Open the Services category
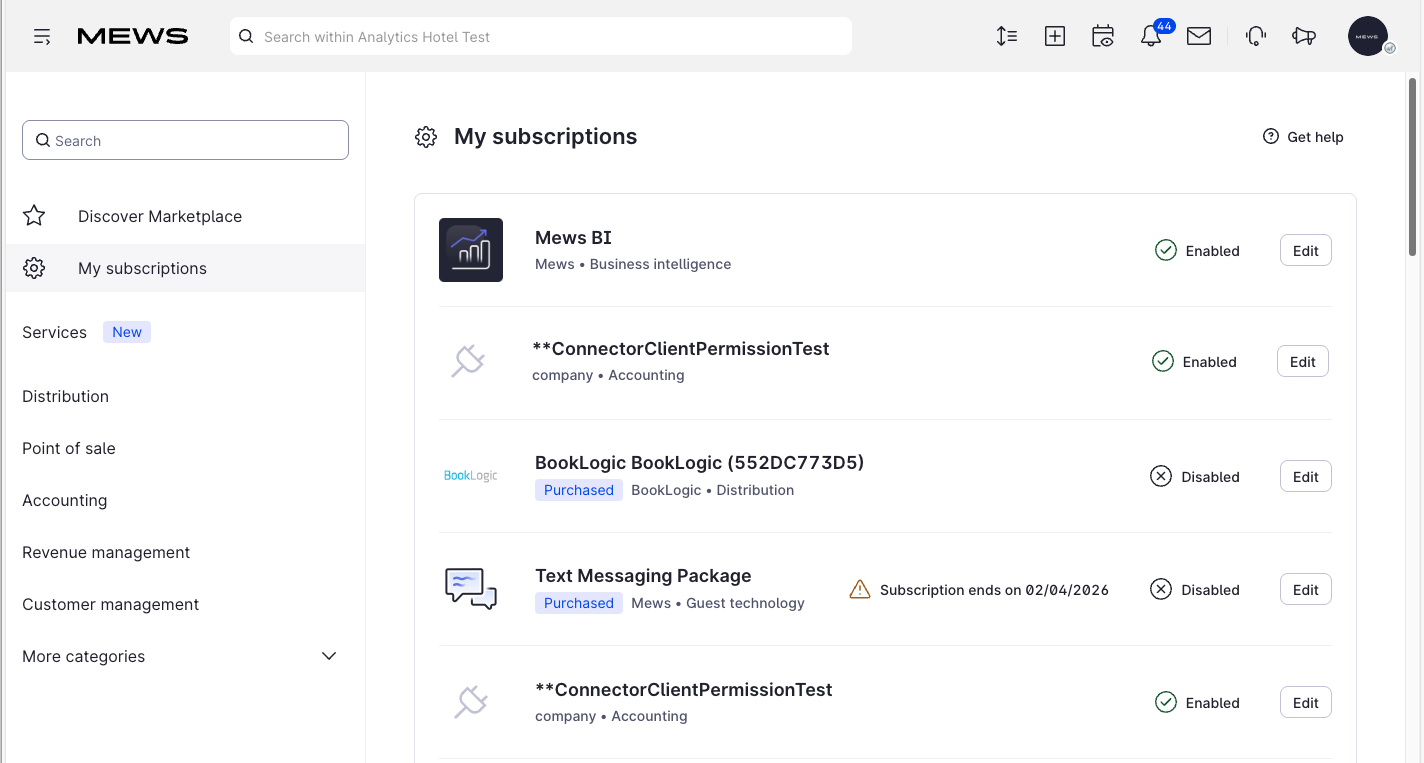Viewport: 1424px width, 763px height. point(54,332)
